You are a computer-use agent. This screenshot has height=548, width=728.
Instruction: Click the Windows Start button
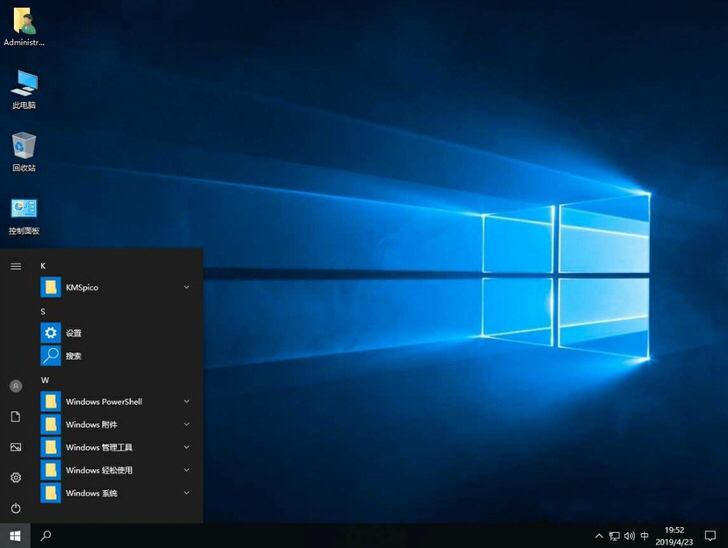(15, 536)
